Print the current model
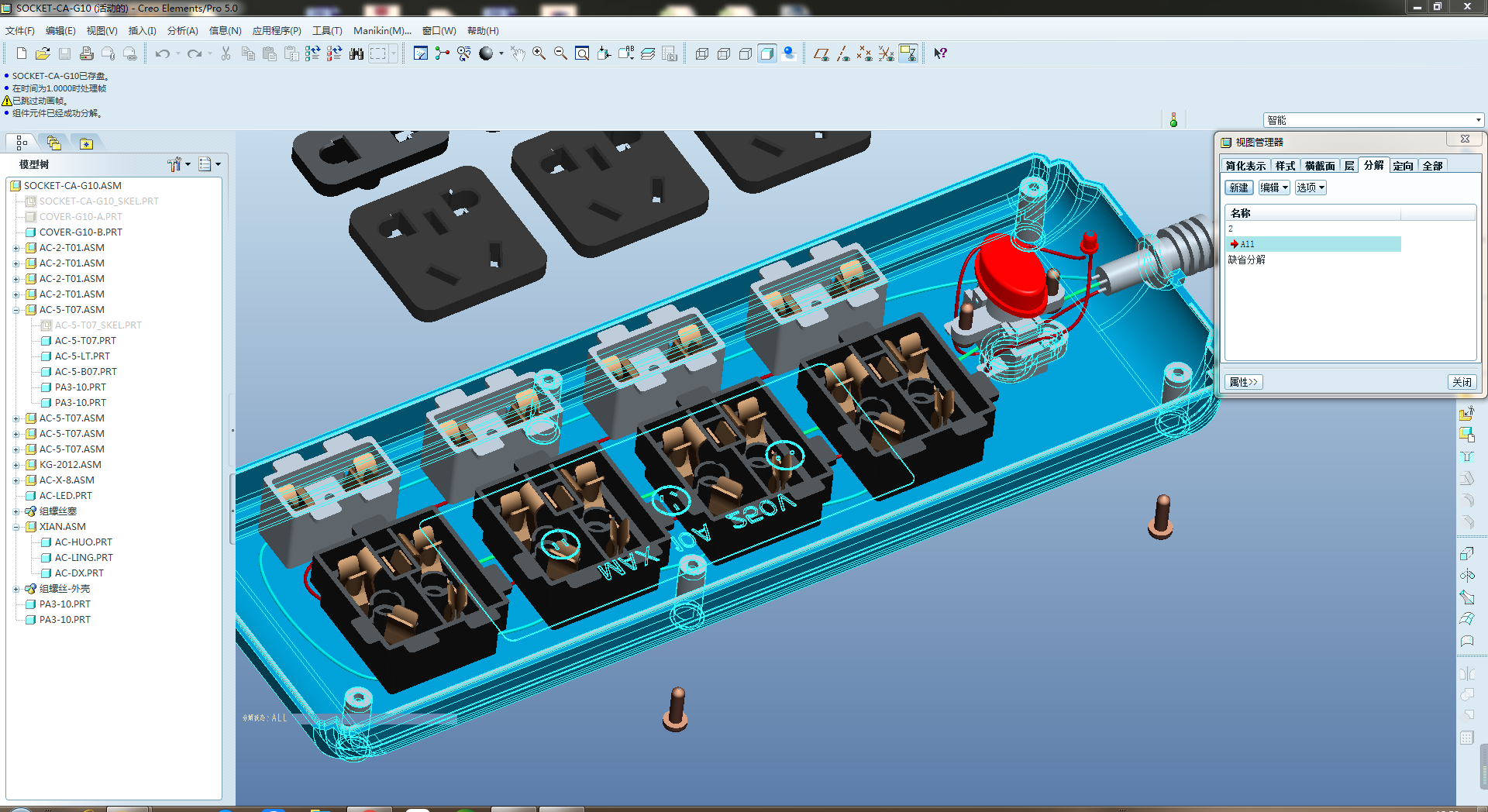 click(x=86, y=53)
